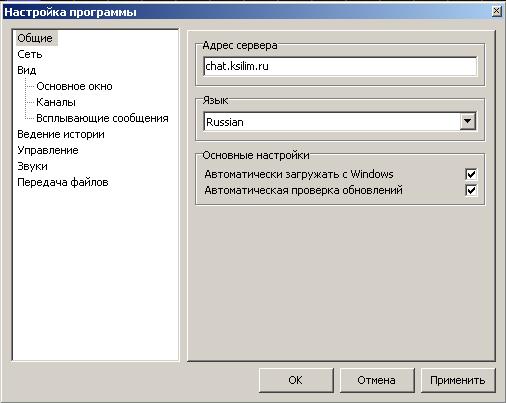
Task: Click the OK button
Action: (296, 380)
